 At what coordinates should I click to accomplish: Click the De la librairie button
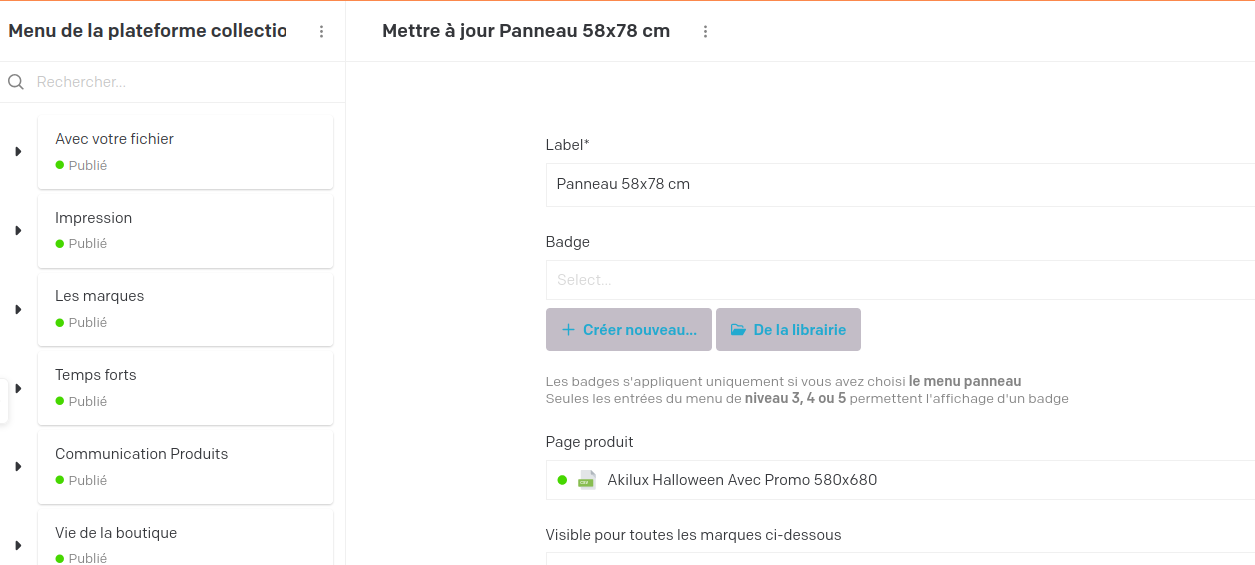788,330
